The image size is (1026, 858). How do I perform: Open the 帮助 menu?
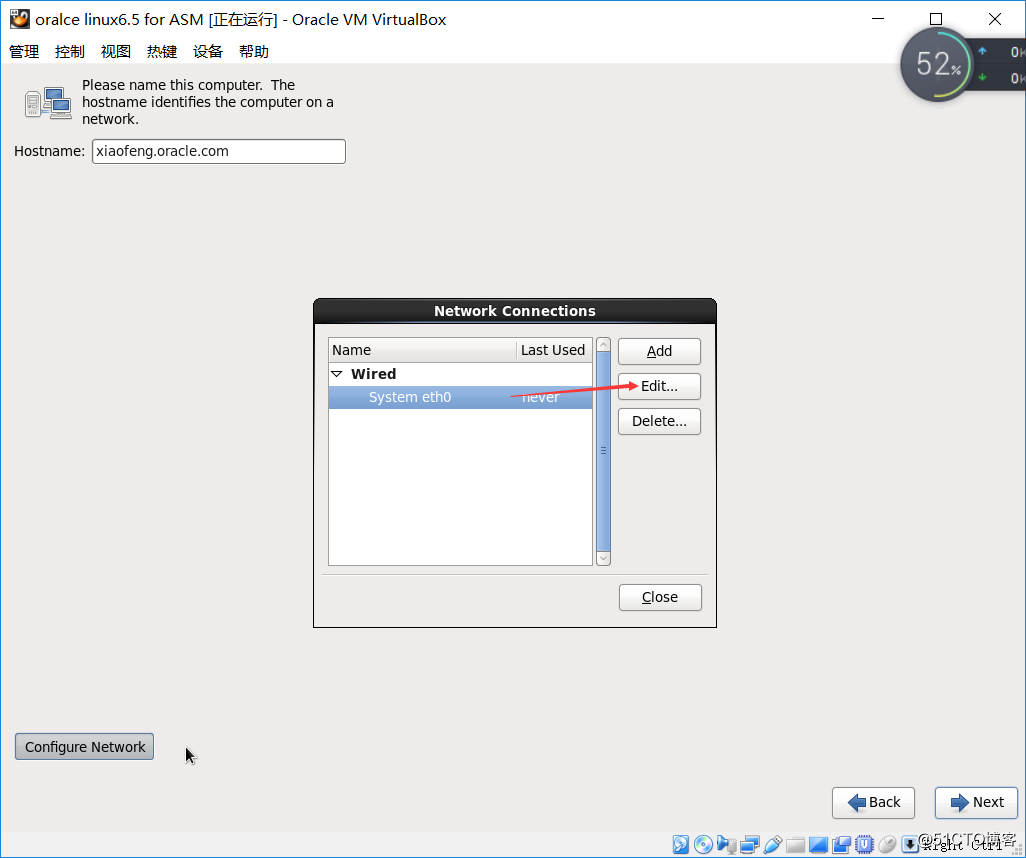[254, 52]
